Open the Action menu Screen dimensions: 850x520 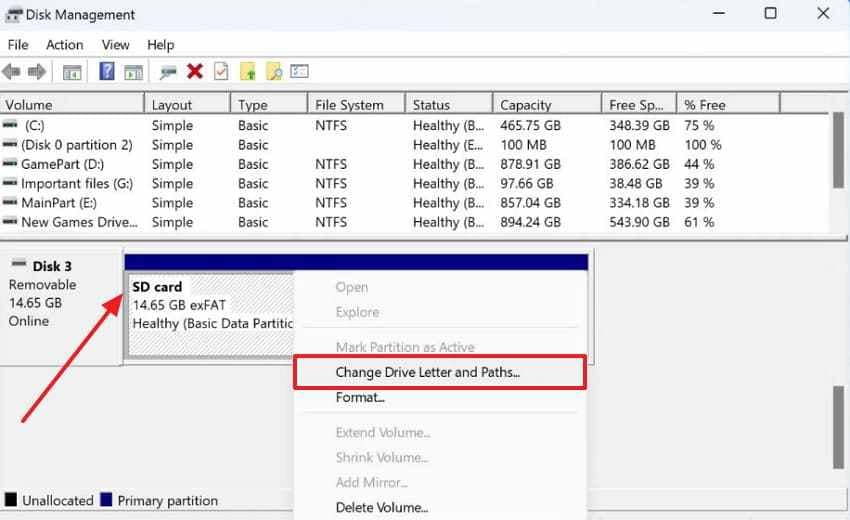pyautogui.click(x=65, y=45)
